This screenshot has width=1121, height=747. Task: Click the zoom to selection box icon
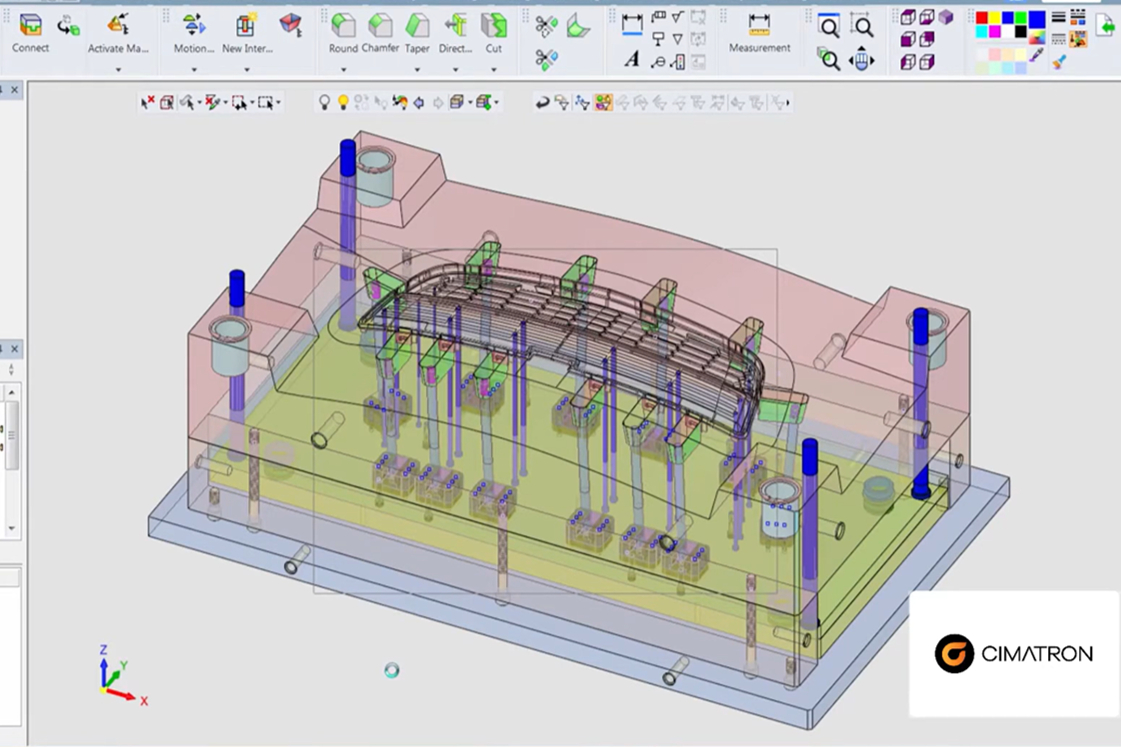861,26
